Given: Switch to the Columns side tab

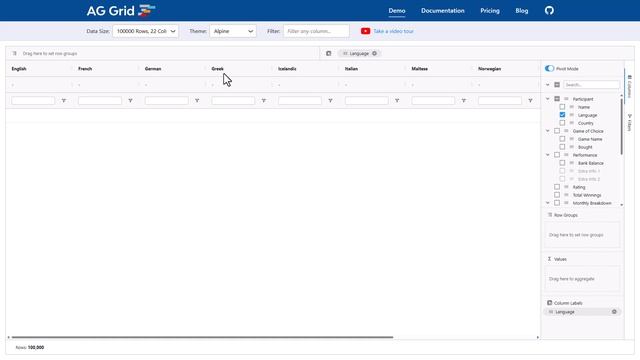Looking at the screenshot, I should pos(629,86).
